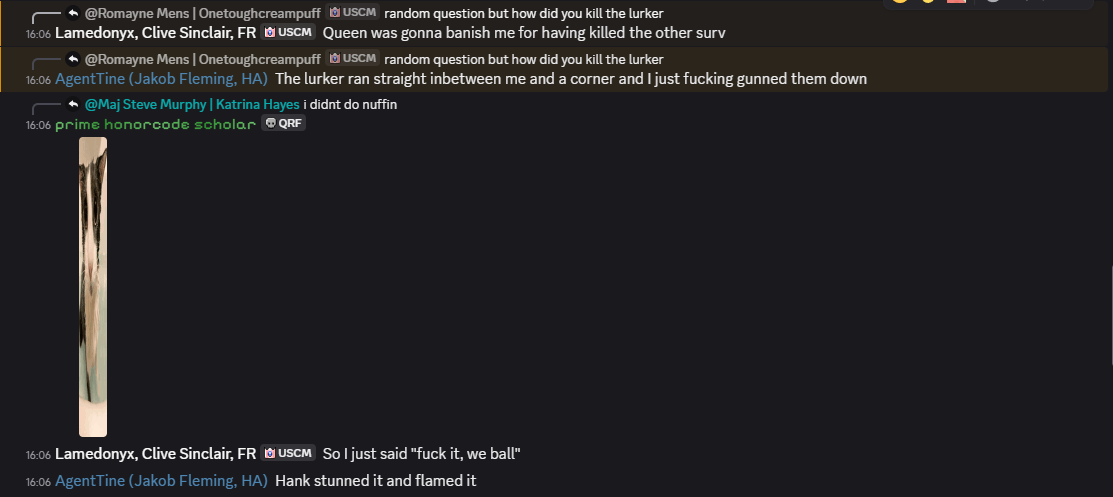Click the USCM tag beside Lamedonyx's Queen message
The image size is (1113, 497).
click(x=288, y=32)
